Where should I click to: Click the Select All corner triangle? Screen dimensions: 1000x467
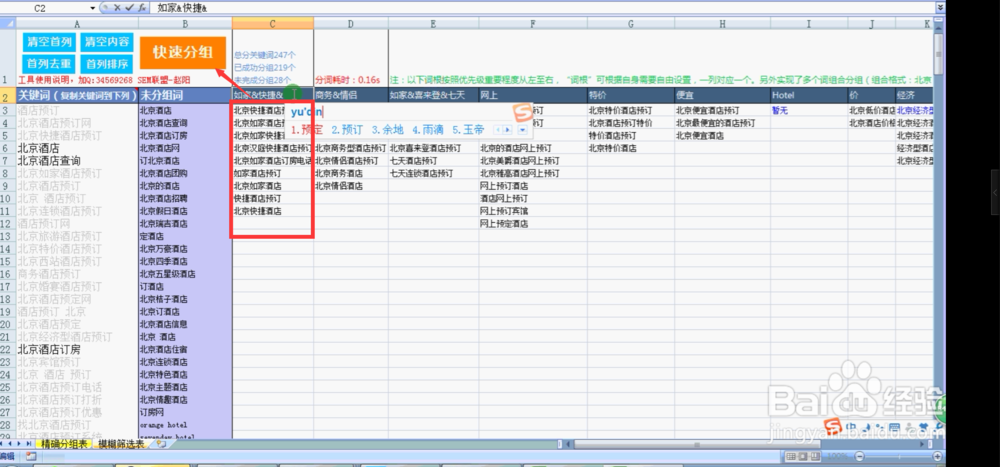[8, 24]
